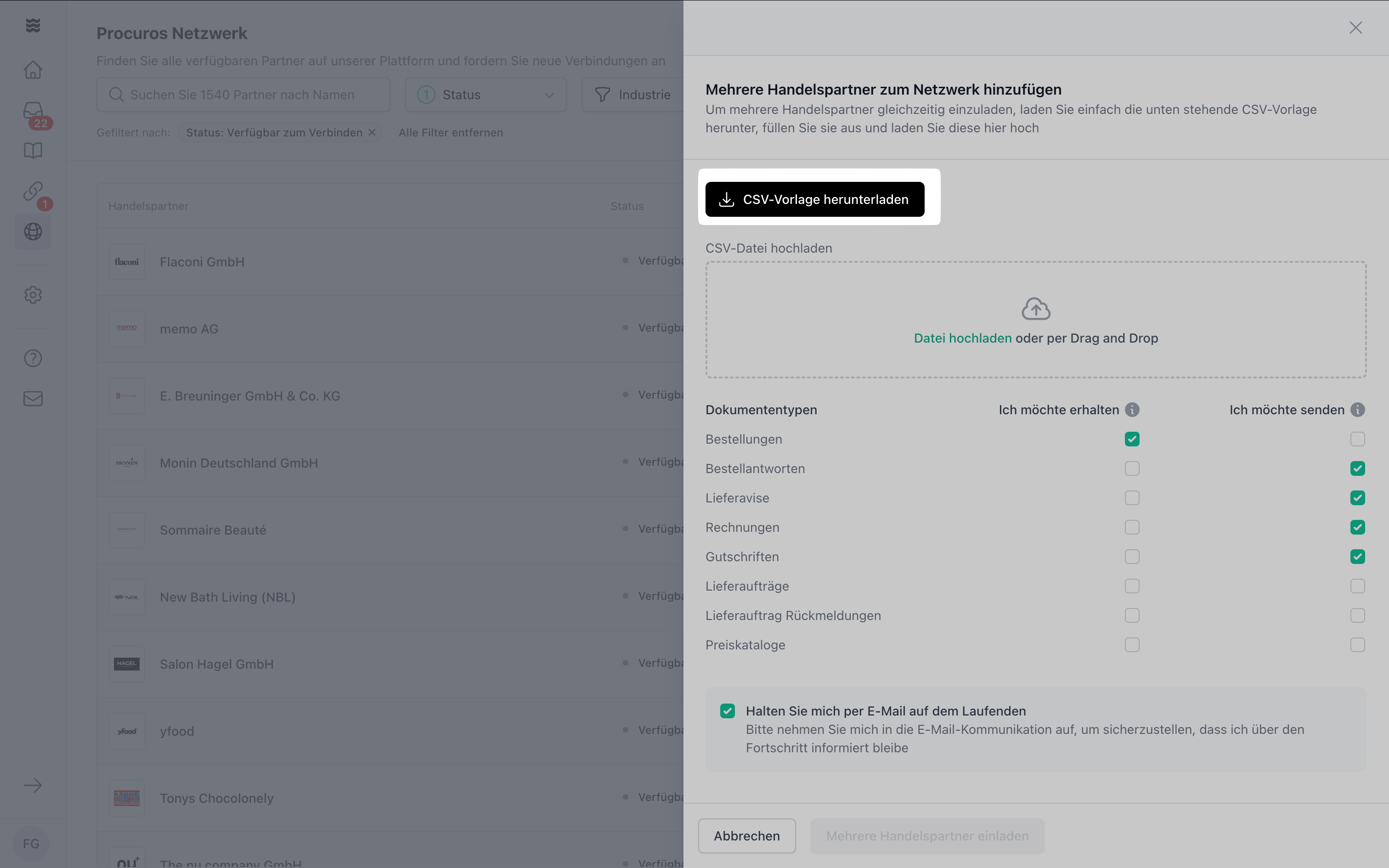1389x868 pixels.
Task: Check Bestellungen under Ich möchte senden
Action: 1357,439
